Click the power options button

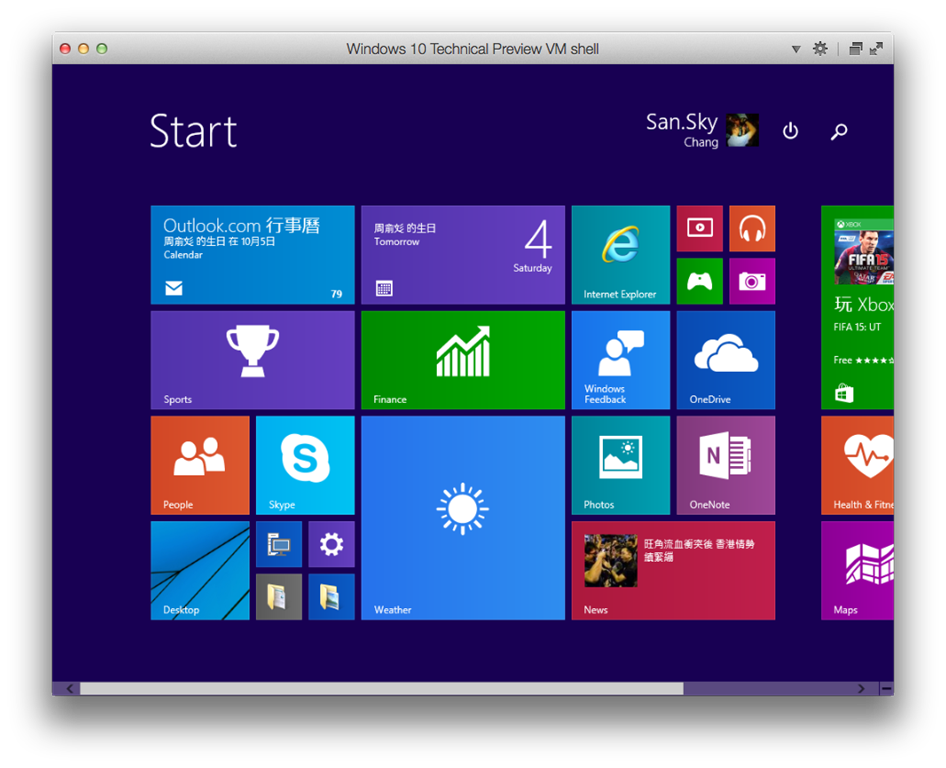pyautogui.click(x=790, y=131)
